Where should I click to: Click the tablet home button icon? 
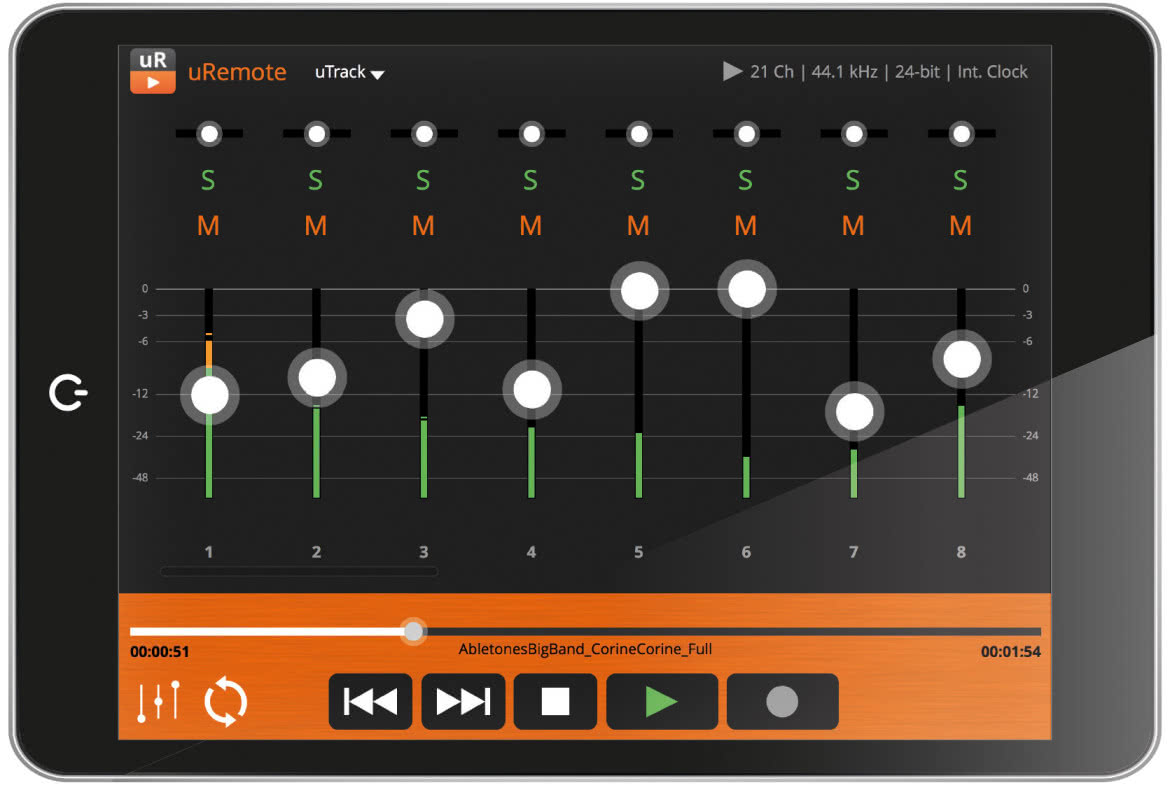(x=68, y=393)
